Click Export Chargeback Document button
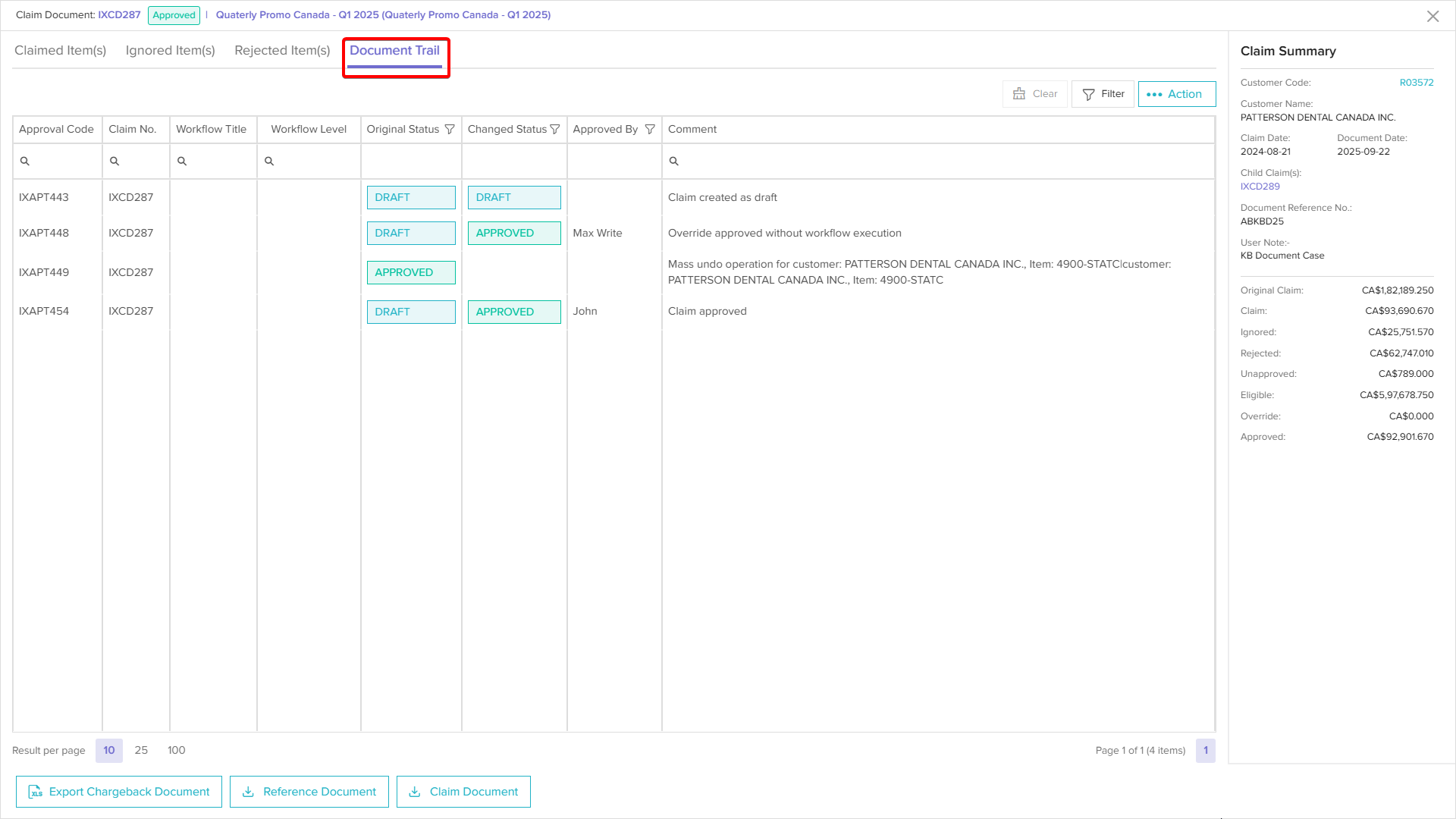The image size is (1456, 819). pos(119,792)
